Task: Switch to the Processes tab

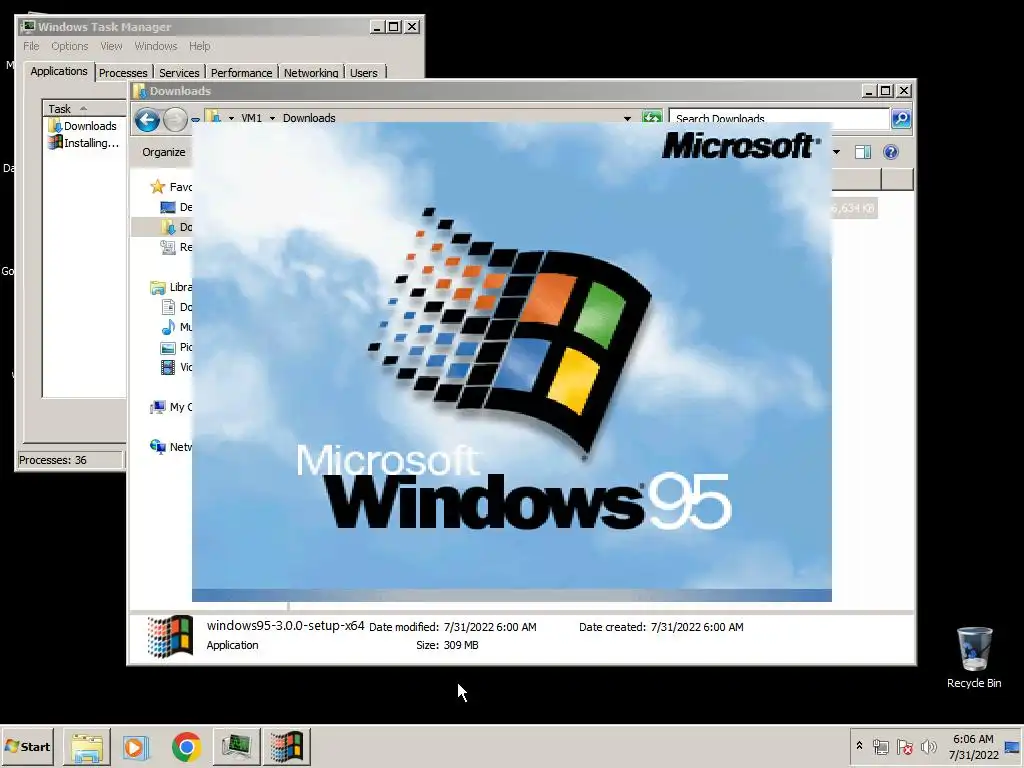Action: pos(123,72)
